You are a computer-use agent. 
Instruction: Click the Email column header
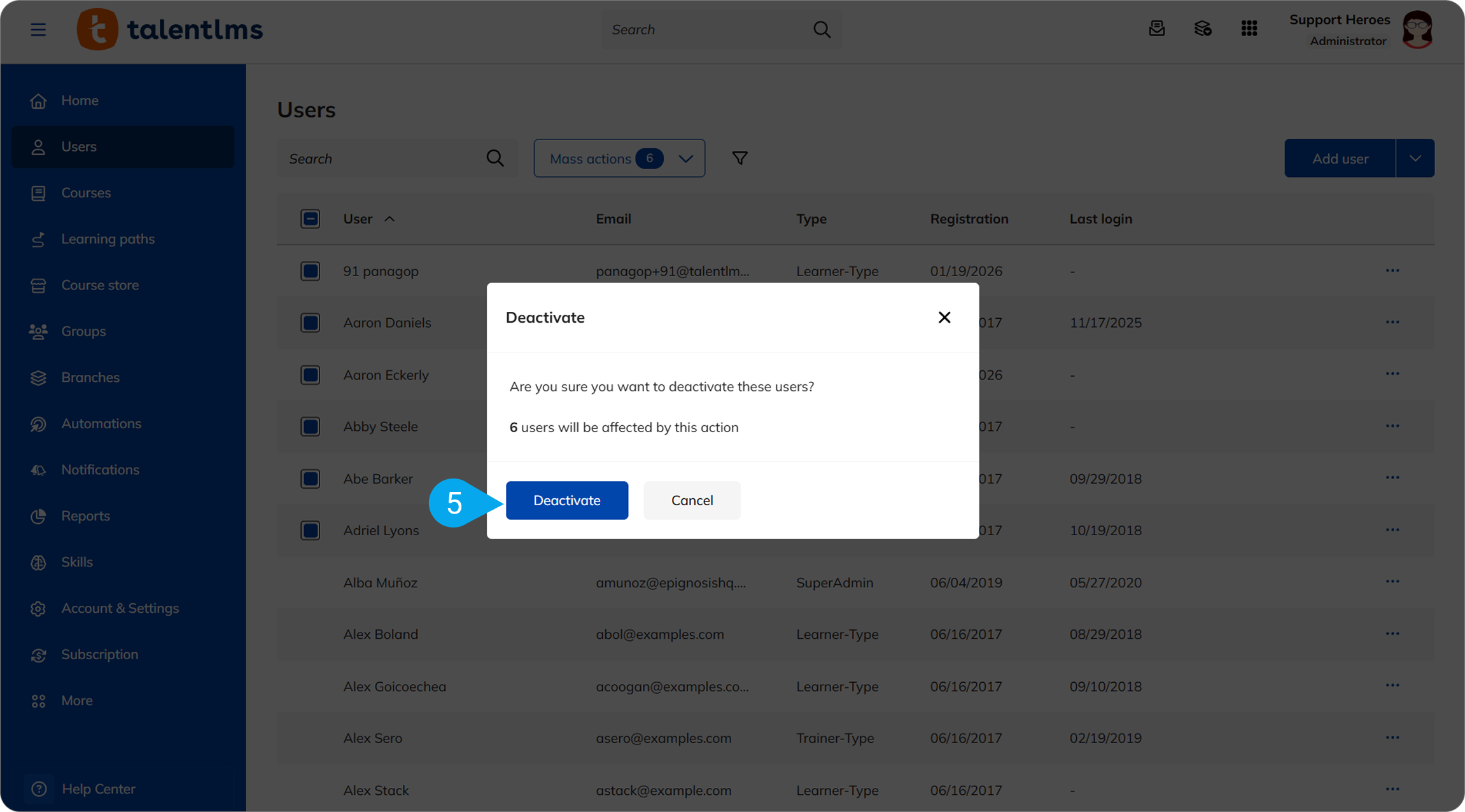click(613, 219)
